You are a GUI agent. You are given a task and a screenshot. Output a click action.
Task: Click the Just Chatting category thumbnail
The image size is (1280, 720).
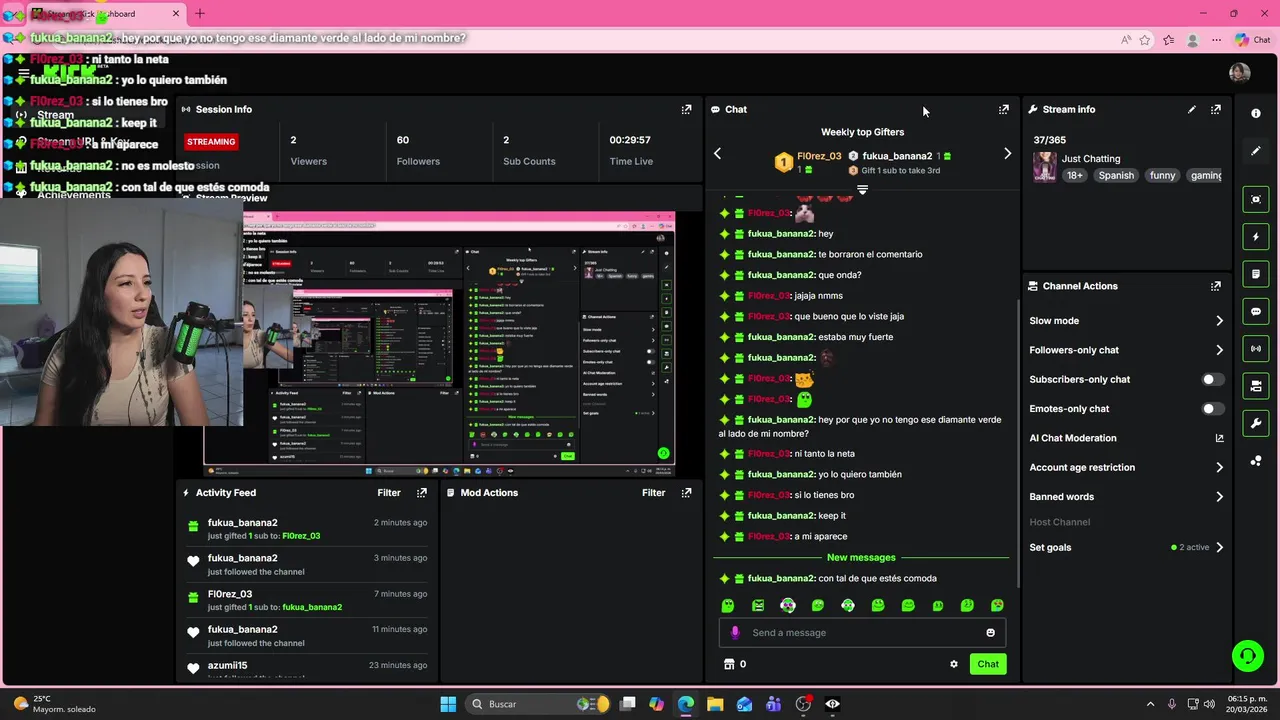1045,167
